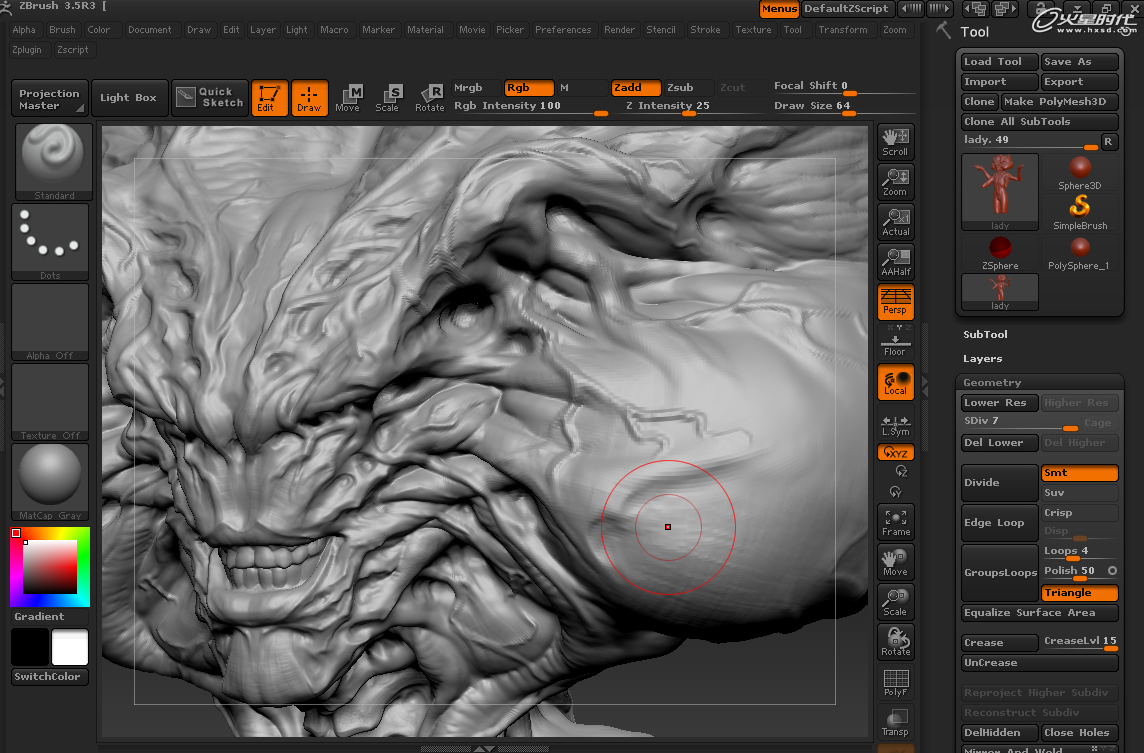Click the Light Box button
1144x753 pixels.
pos(128,98)
